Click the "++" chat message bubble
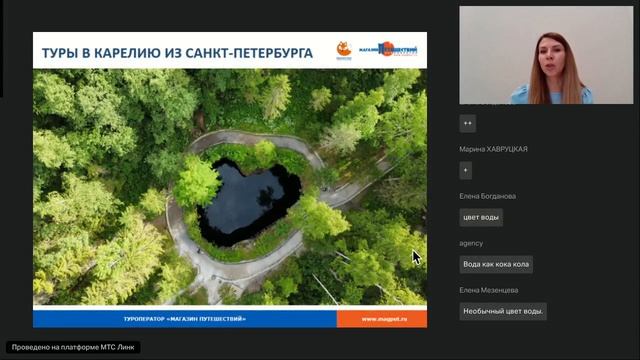The width and height of the screenshot is (640, 360). 468,123
